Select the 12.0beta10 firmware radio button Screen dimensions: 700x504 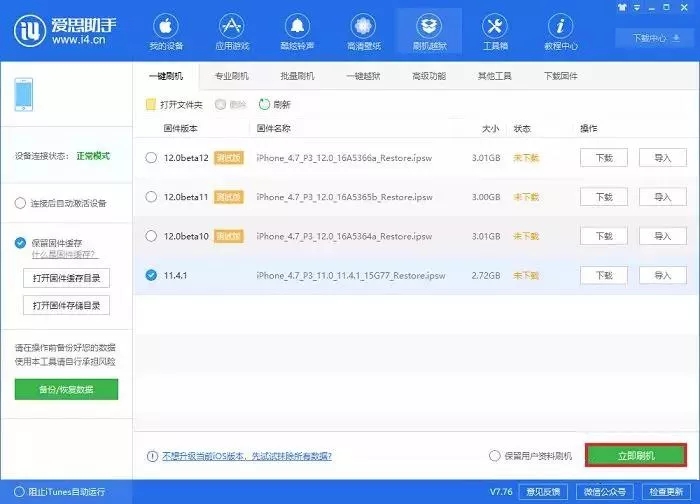[x=151, y=236]
